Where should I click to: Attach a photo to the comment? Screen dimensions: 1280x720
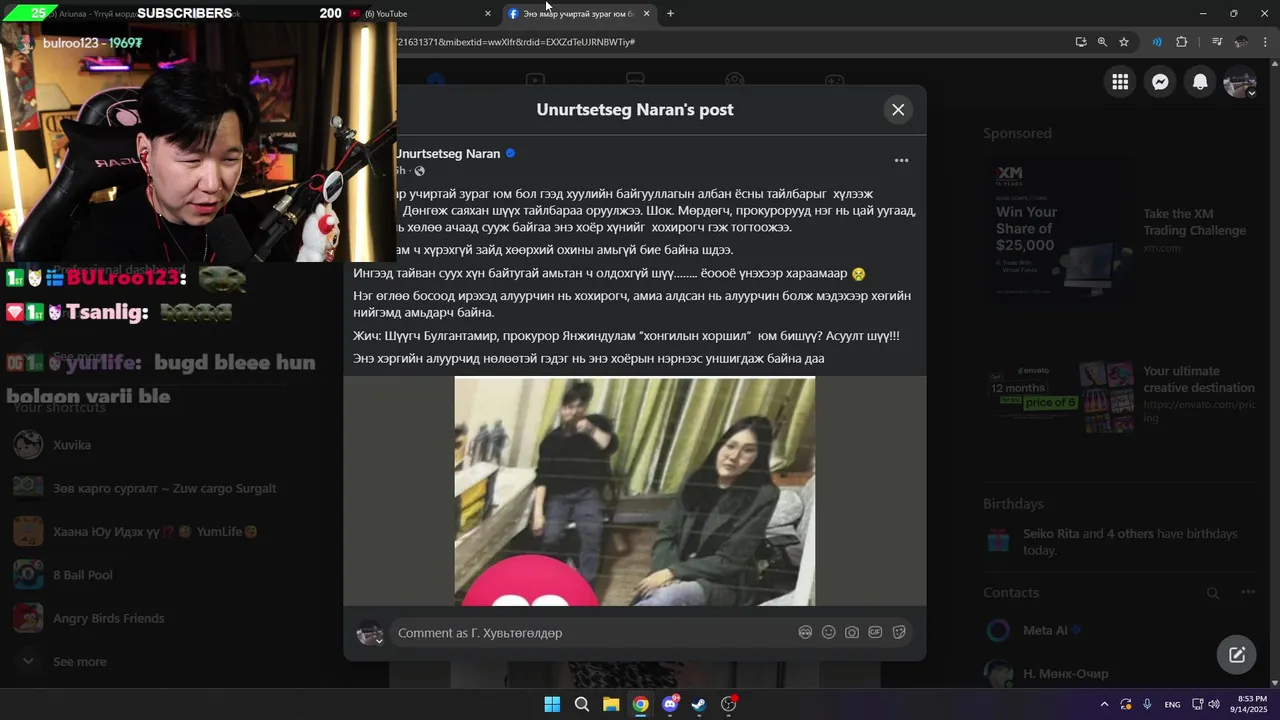(852, 632)
